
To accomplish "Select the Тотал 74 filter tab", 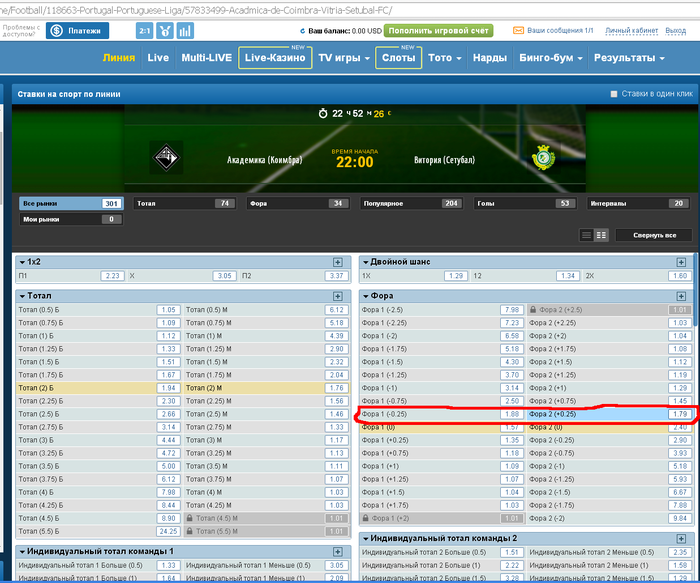I will (x=185, y=204).
